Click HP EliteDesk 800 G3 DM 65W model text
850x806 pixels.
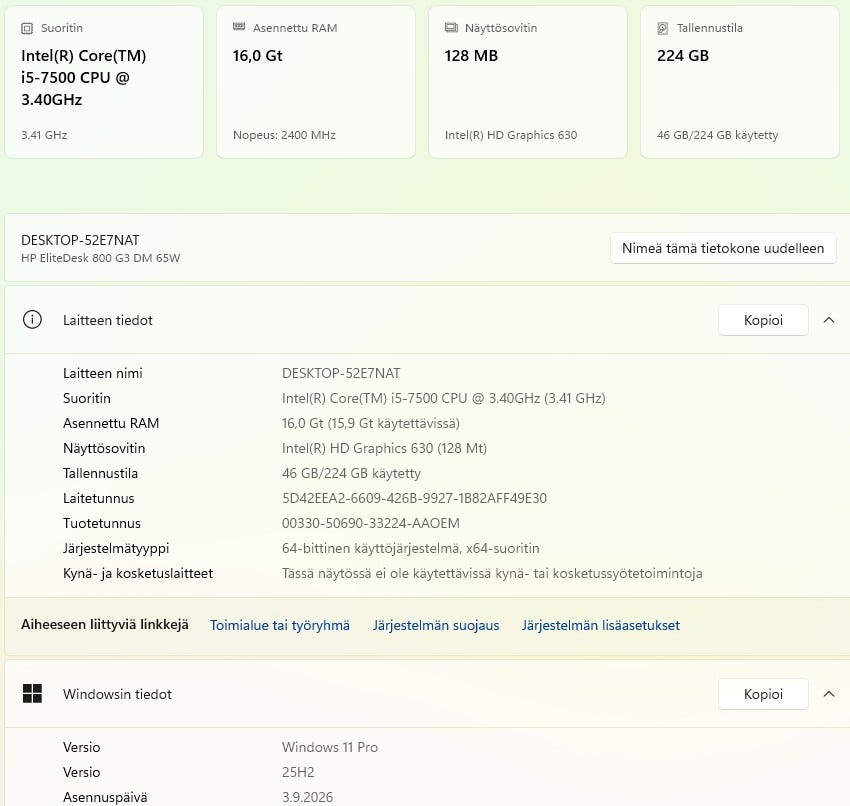click(100, 258)
